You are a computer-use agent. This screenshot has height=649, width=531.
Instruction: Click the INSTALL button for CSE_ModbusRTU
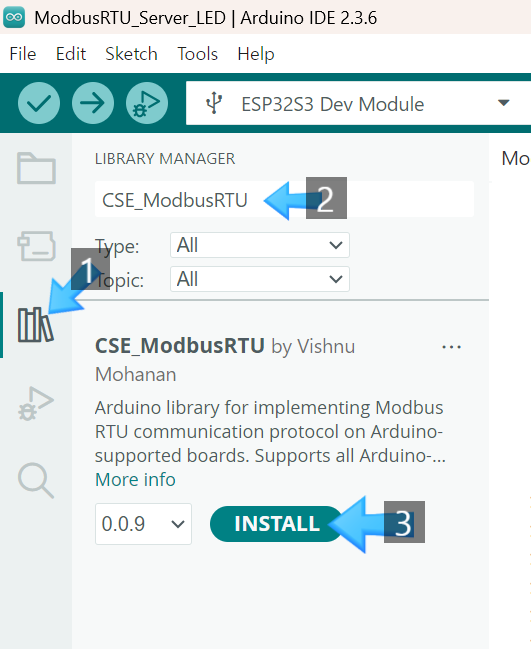pos(276,524)
